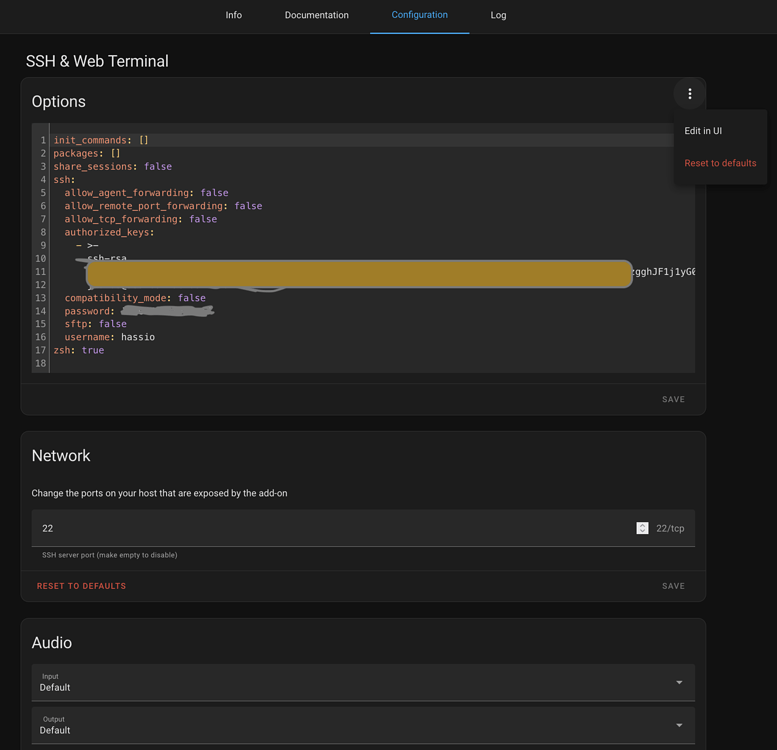This screenshot has height=750, width=777.
Task: Click the username: hassio line
Action: click(109, 337)
